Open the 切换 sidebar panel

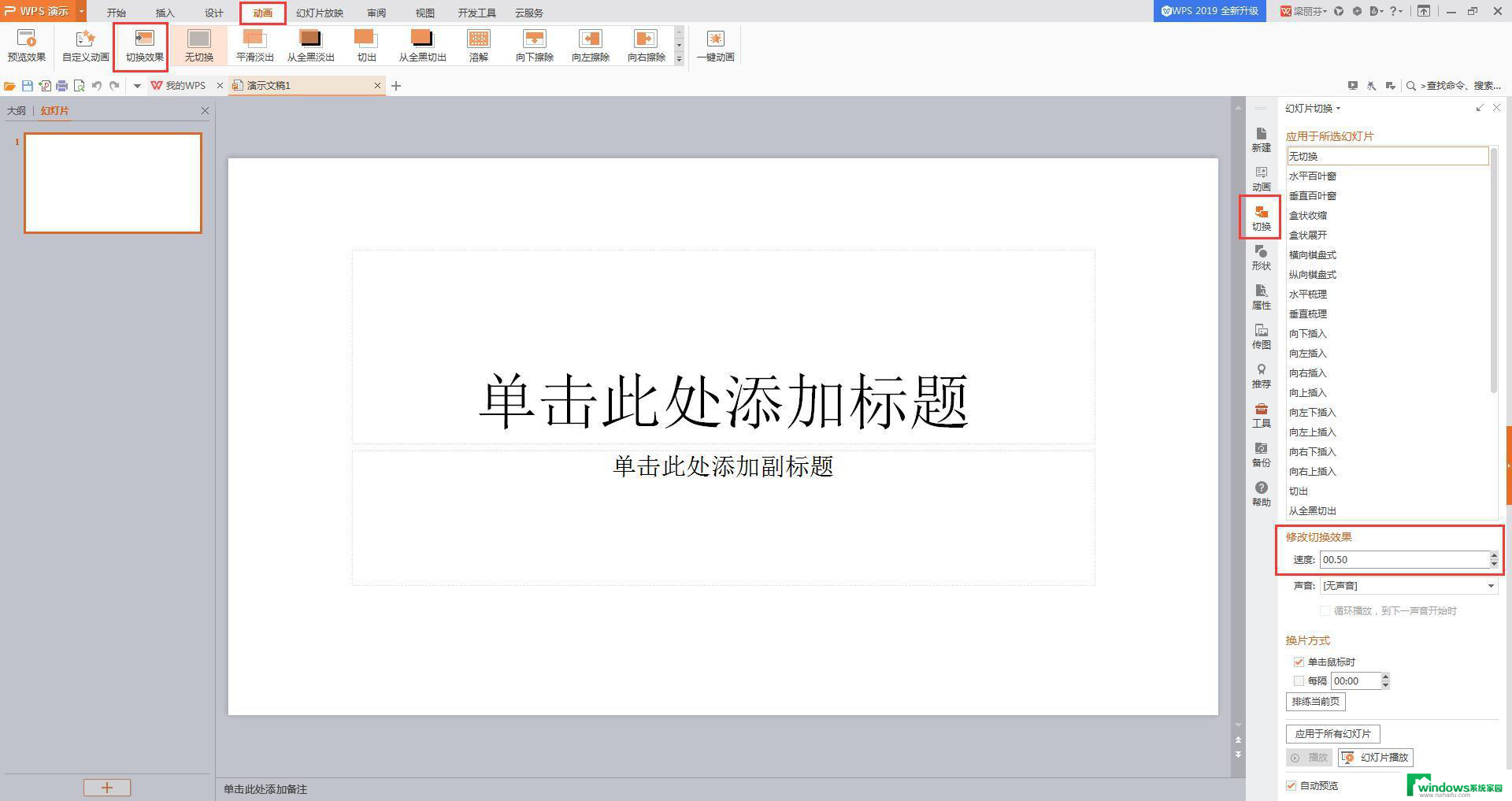(1261, 218)
